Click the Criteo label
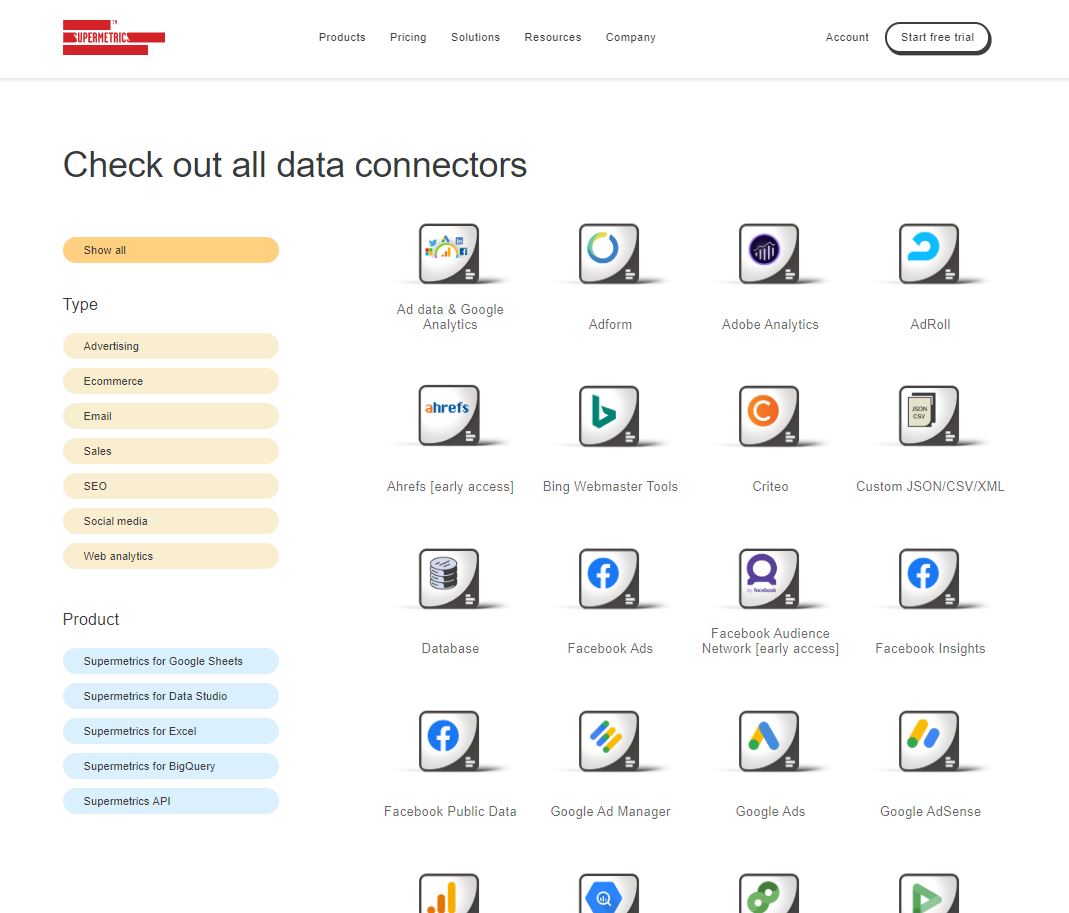Screen dimensions: 1069x913 (x=770, y=487)
